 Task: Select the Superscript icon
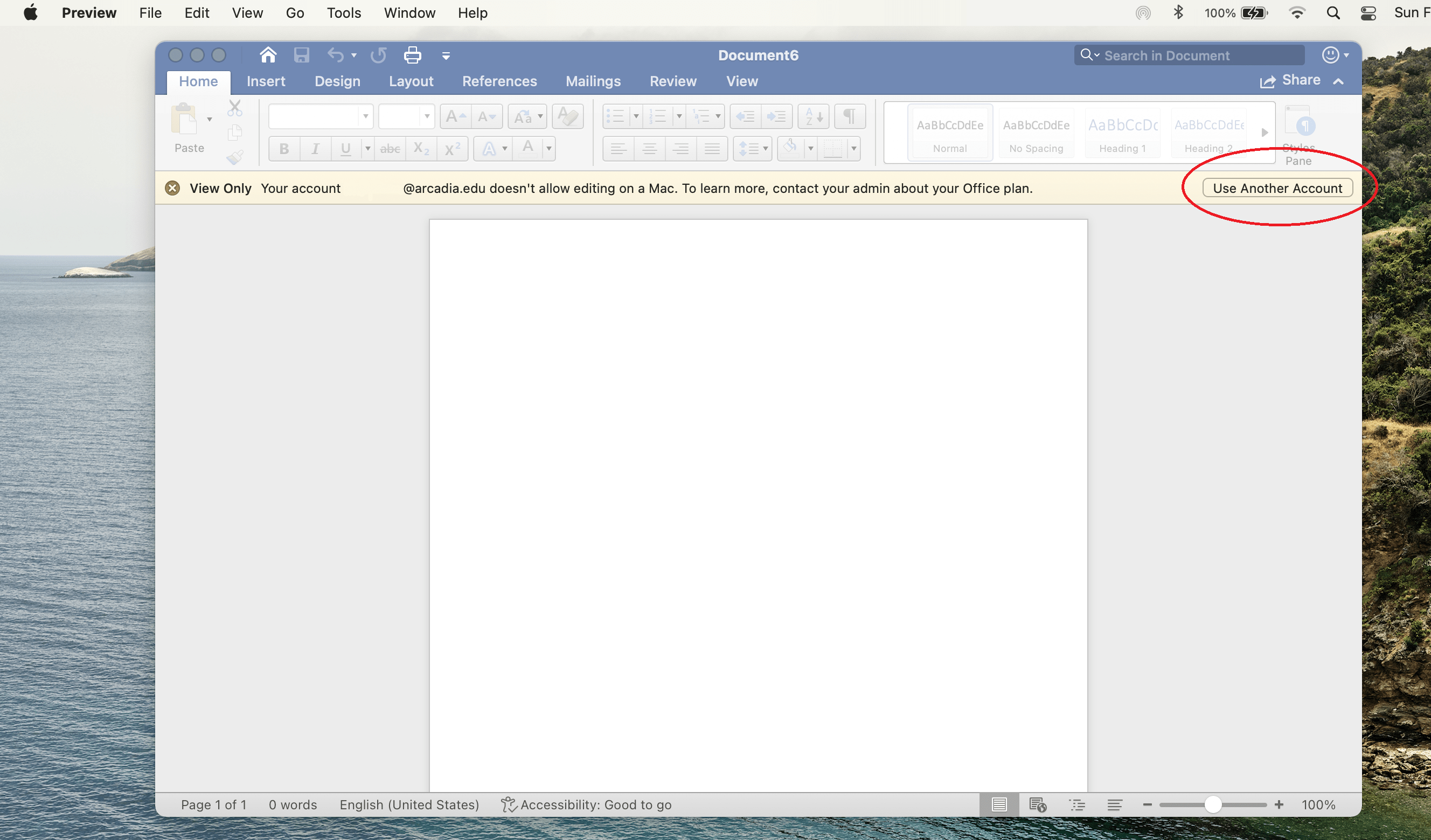(452, 148)
